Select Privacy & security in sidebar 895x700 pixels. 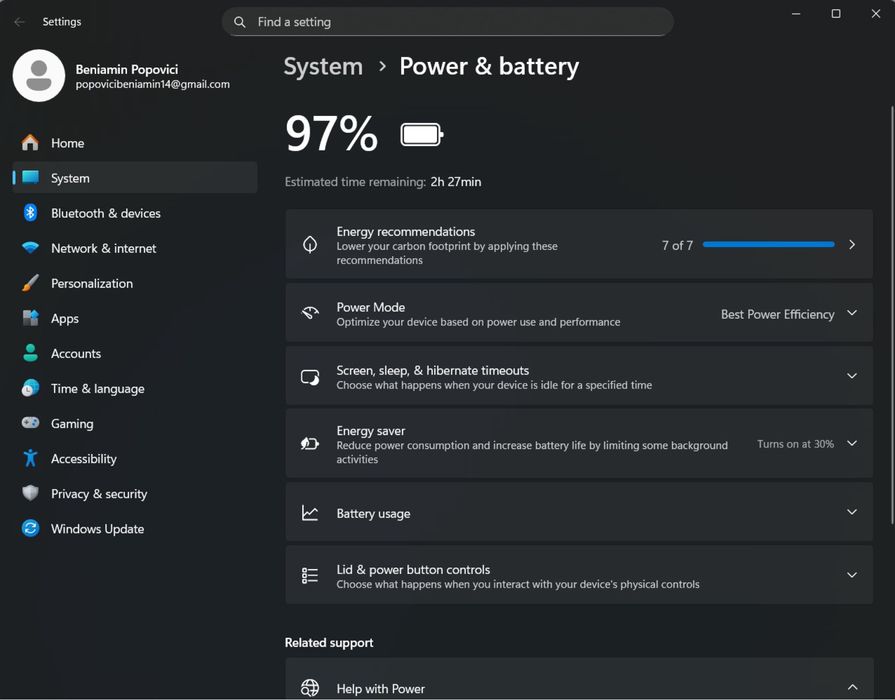[x=135, y=494]
